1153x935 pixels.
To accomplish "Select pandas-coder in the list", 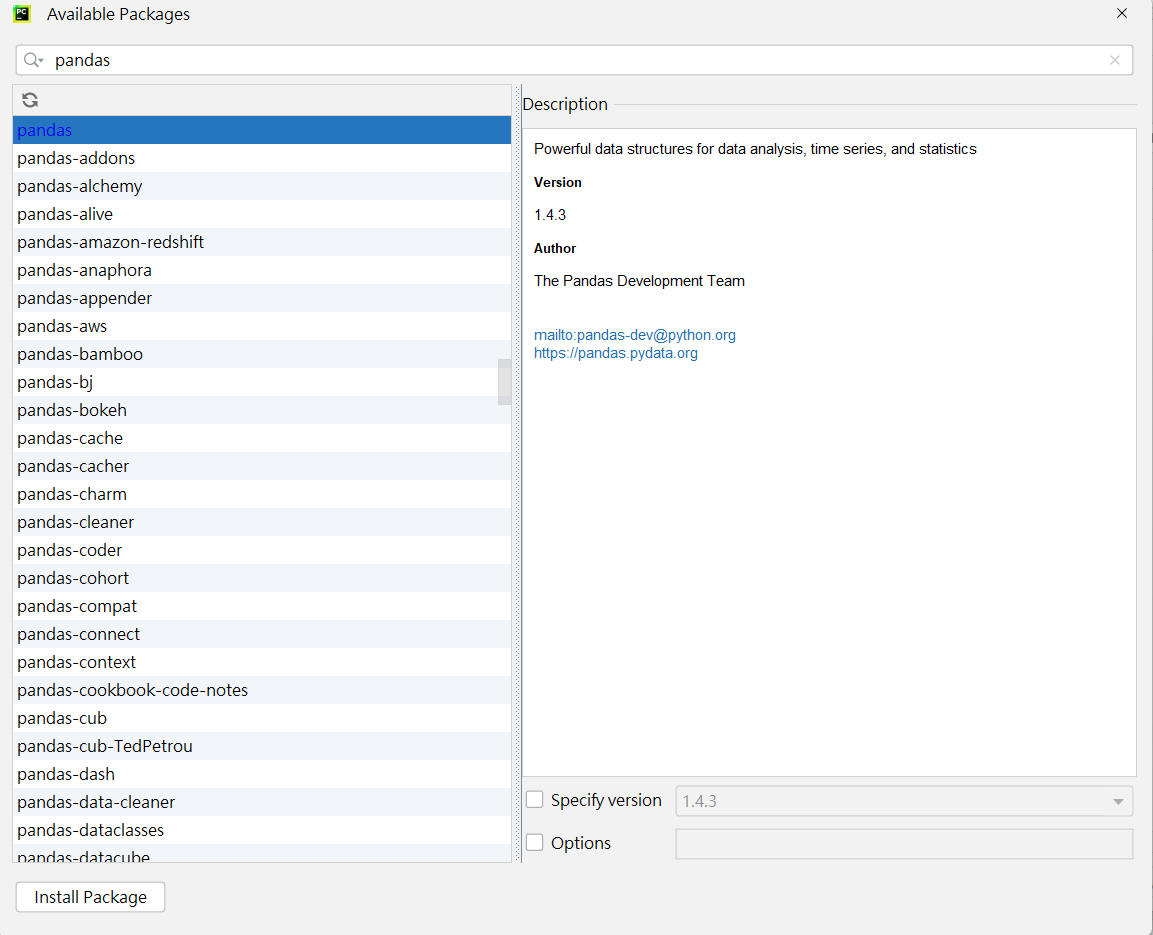I will (x=262, y=549).
